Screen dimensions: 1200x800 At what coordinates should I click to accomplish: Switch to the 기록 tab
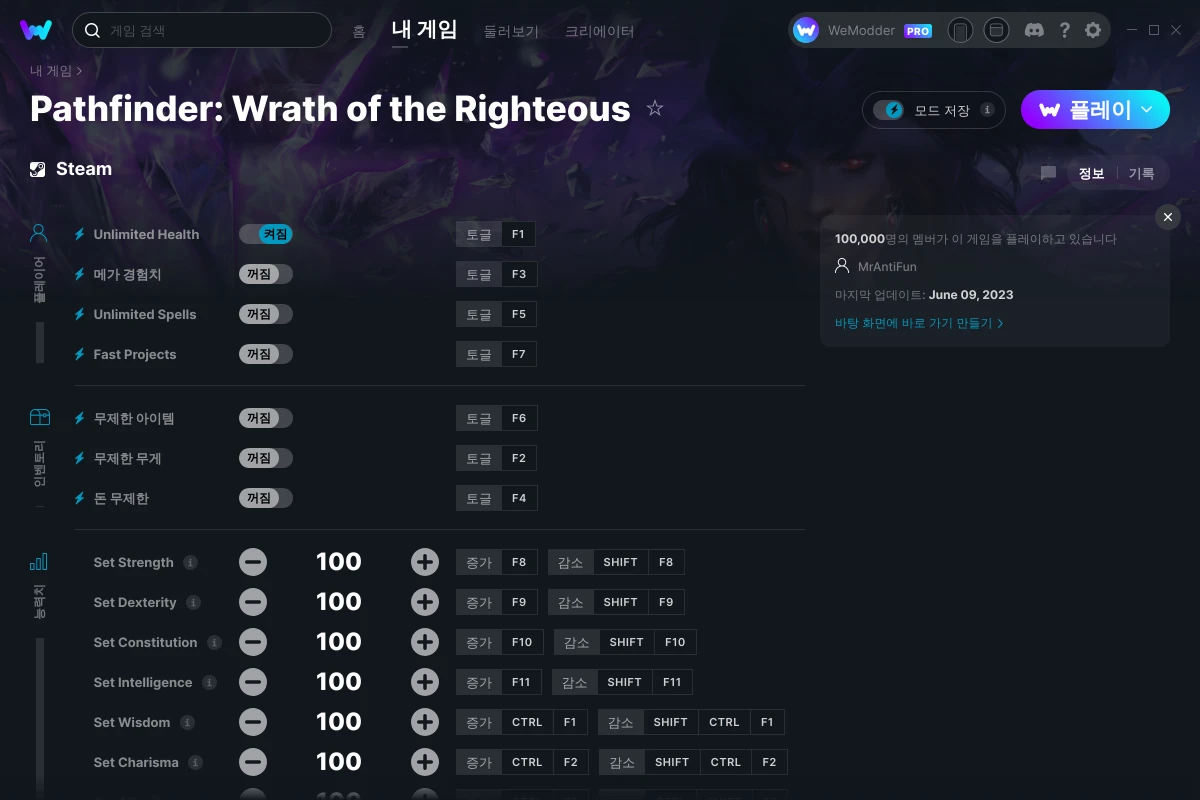pyautogui.click(x=1142, y=173)
